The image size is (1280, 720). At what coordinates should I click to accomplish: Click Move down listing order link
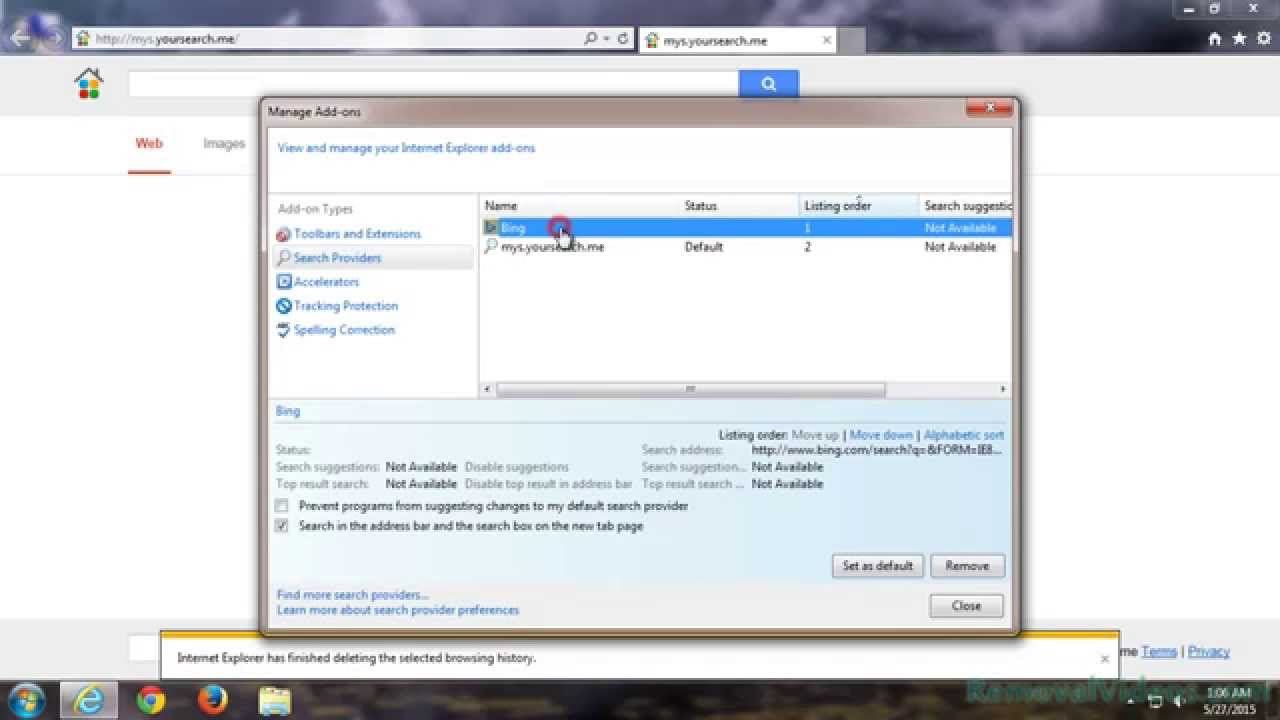(x=881, y=435)
